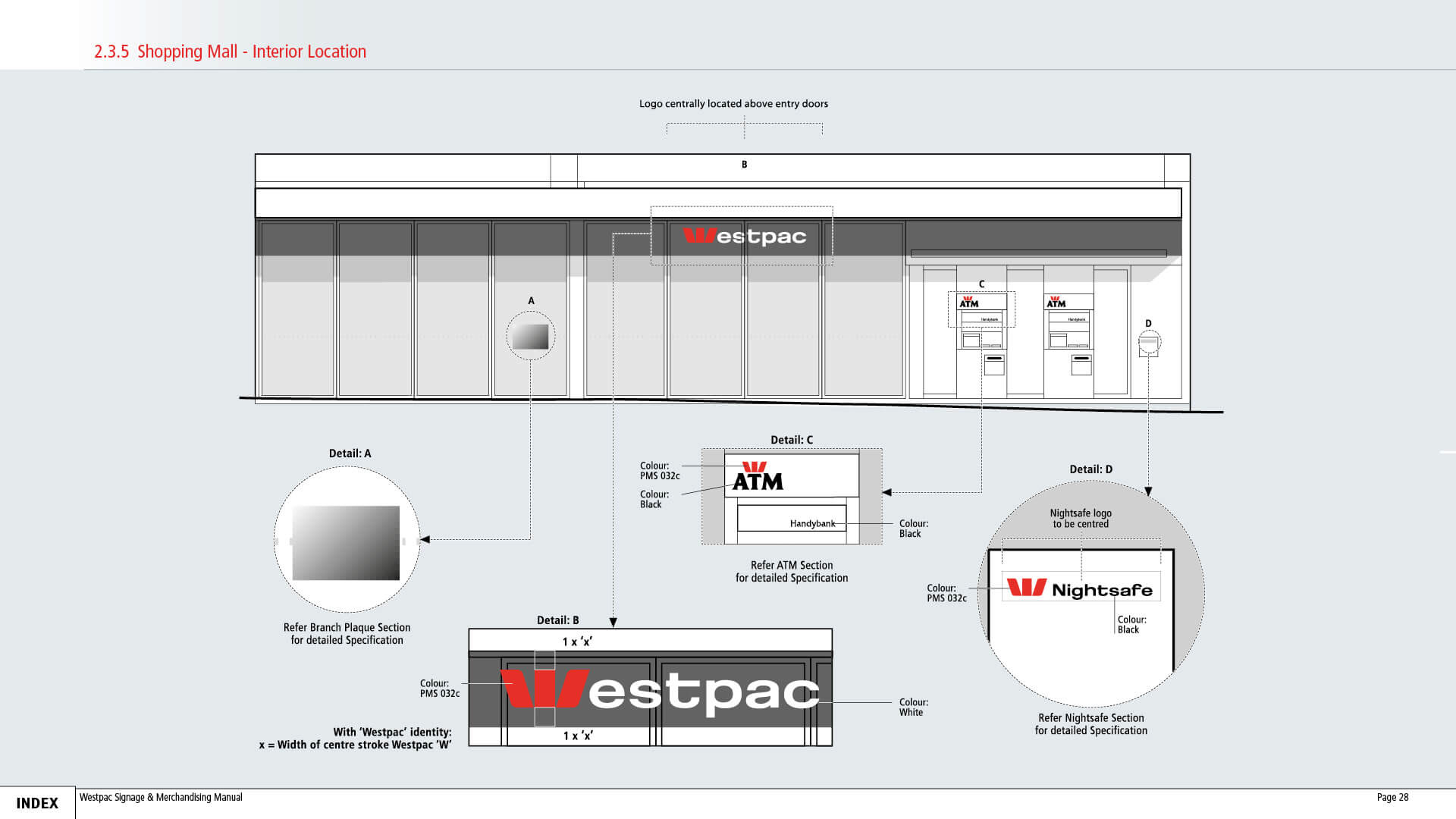The height and width of the screenshot is (819, 1456).
Task: Click the 'Detail: D' label
Action: click(x=1090, y=469)
